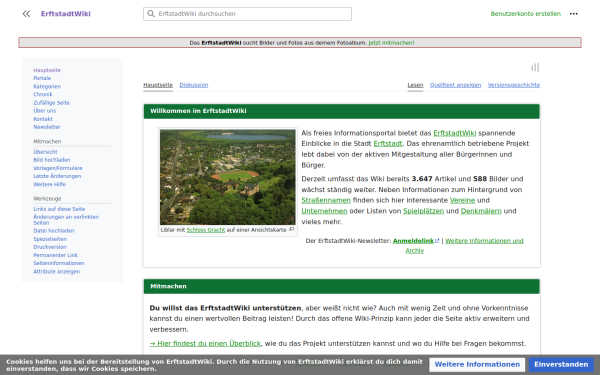Image resolution: width=600 pixels, height=375 pixels.
Task: Go to Hauptseite in sidebar
Action: click(x=47, y=70)
